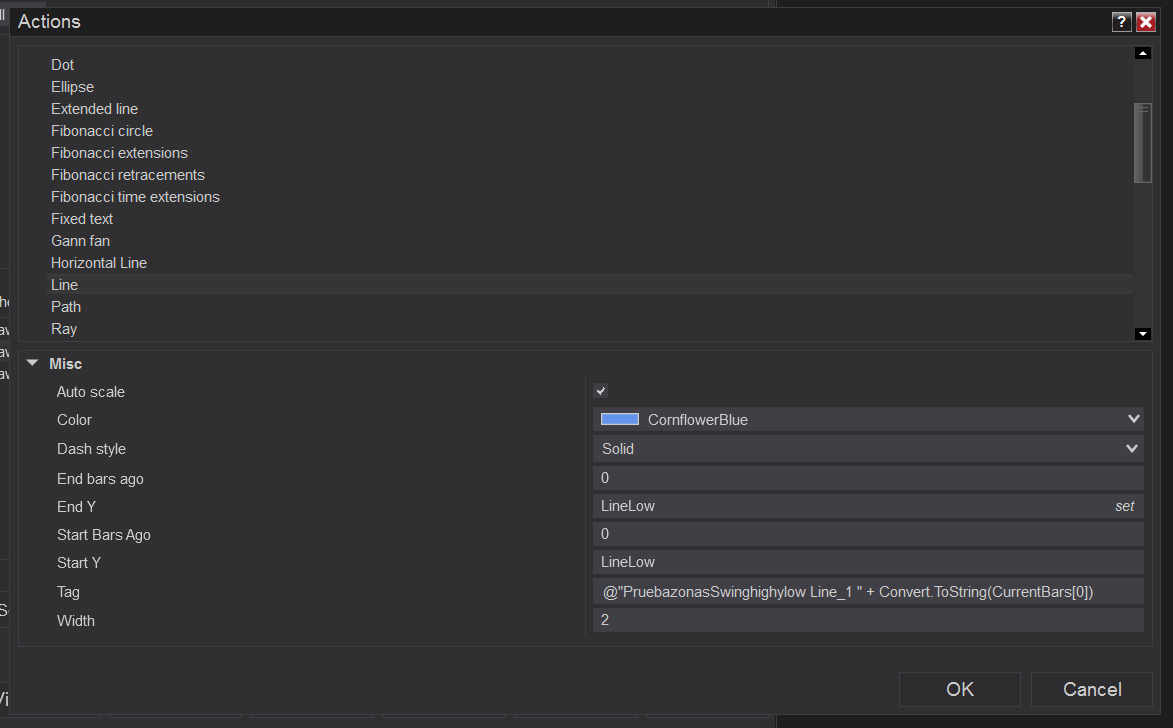Select the Path drawing action

[65, 306]
